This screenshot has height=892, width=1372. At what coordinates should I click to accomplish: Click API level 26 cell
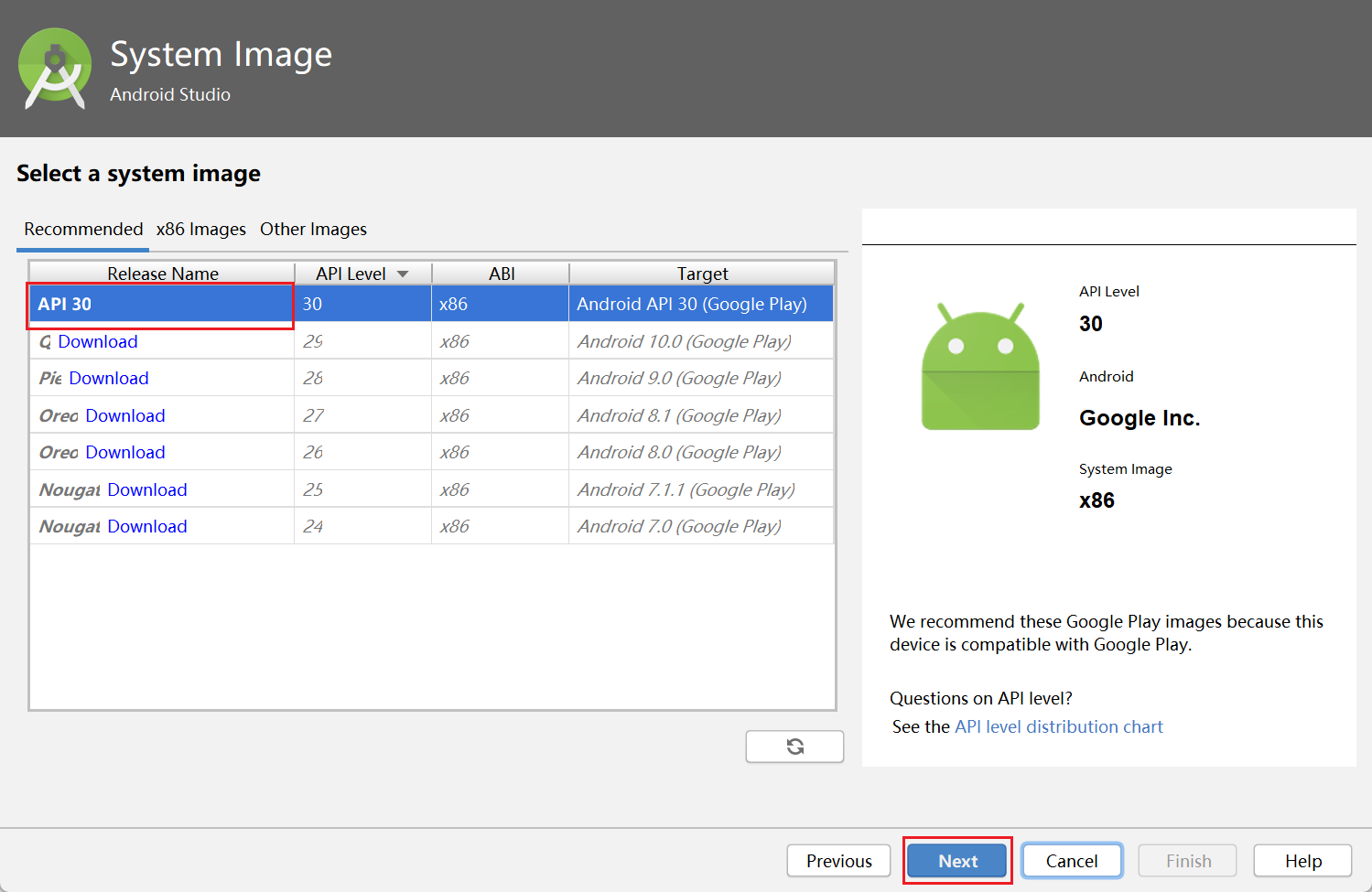pyautogui.click(x=362, y=452)
